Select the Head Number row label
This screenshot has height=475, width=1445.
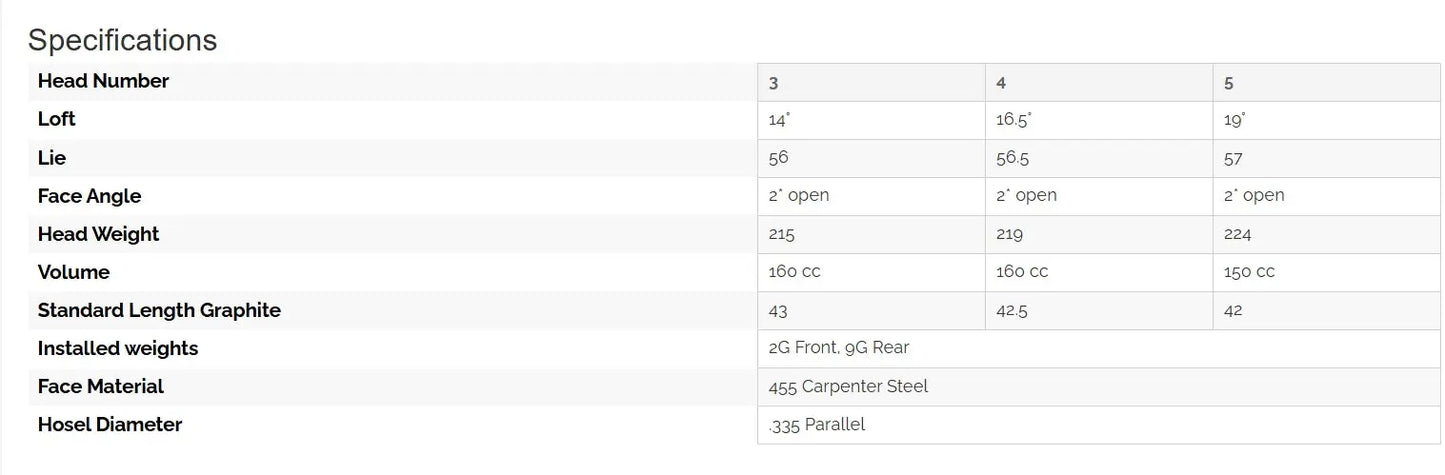103,81
